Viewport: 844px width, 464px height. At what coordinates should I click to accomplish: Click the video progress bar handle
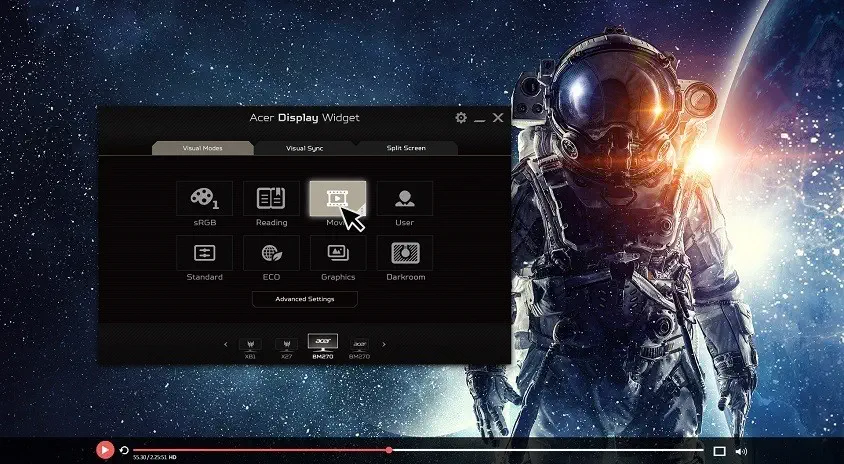389,449
